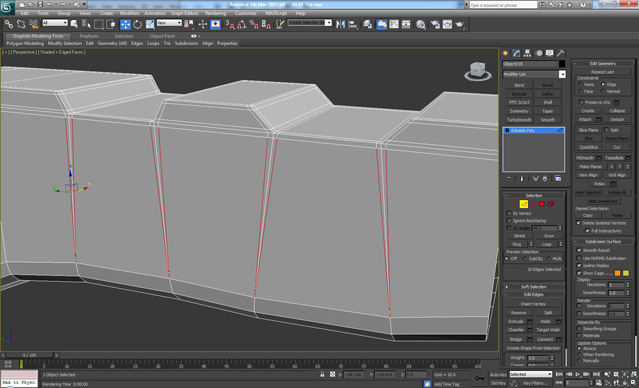
Task: Enable the By Vertex checkbox
Action: coord(509,214)
